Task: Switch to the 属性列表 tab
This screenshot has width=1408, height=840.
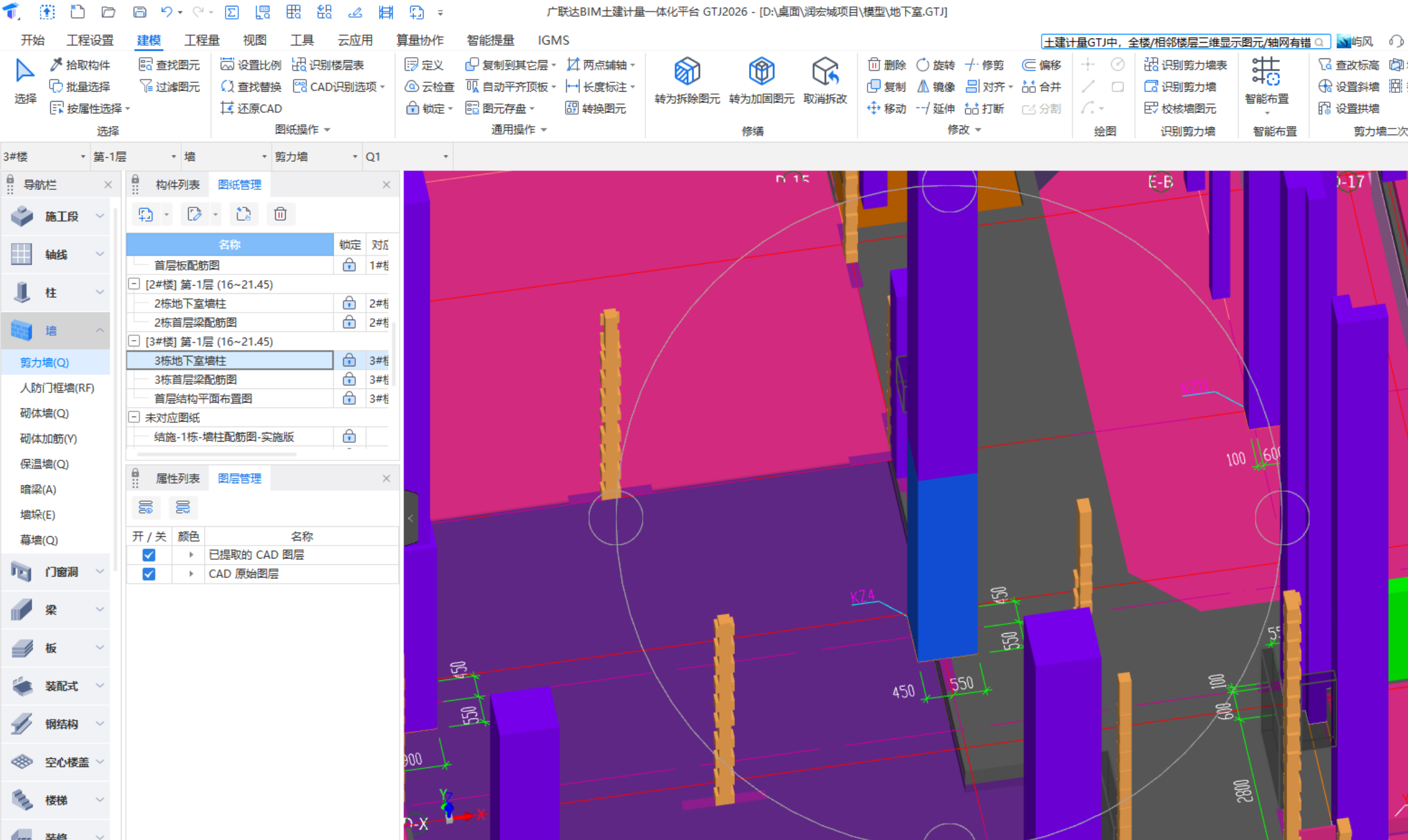Action: coord(178,478)
